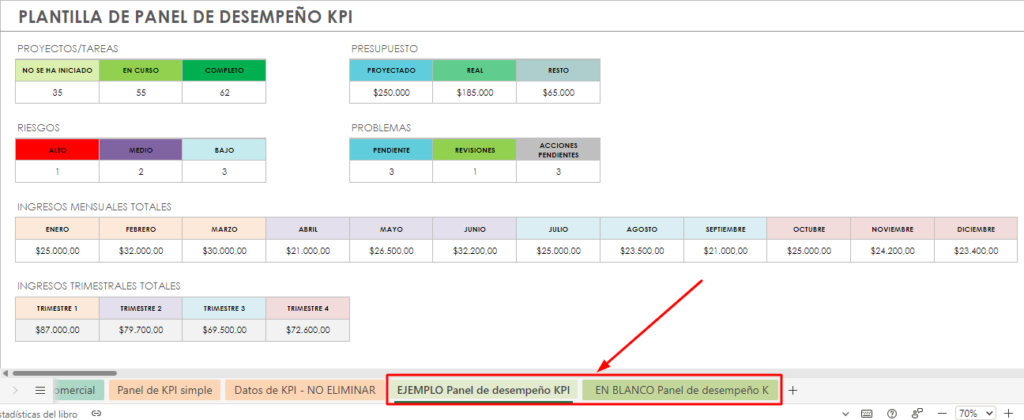Image resolution: width=1024 pixels, height=420 pixels.
Task: Select the $26.500,00 May income cell
Action: coord(391,251)
